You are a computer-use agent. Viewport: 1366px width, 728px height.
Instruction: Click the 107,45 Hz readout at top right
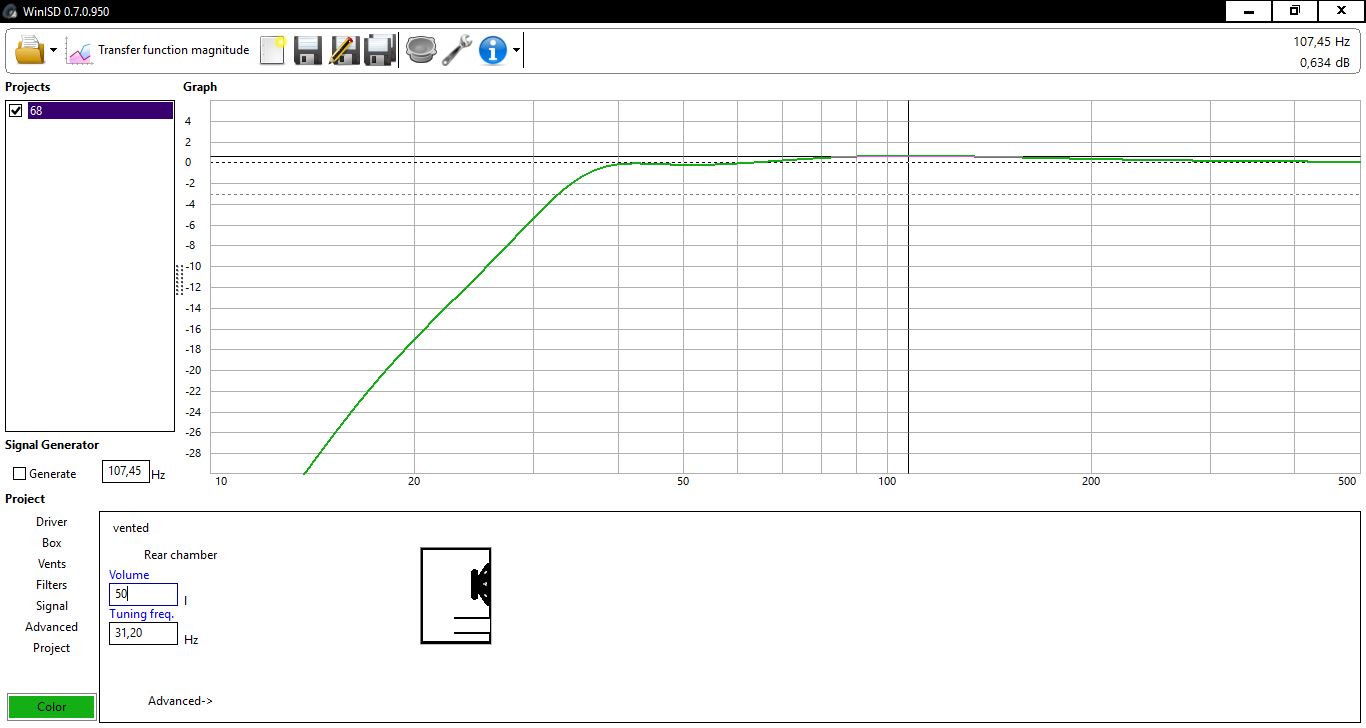[1321, 41]
